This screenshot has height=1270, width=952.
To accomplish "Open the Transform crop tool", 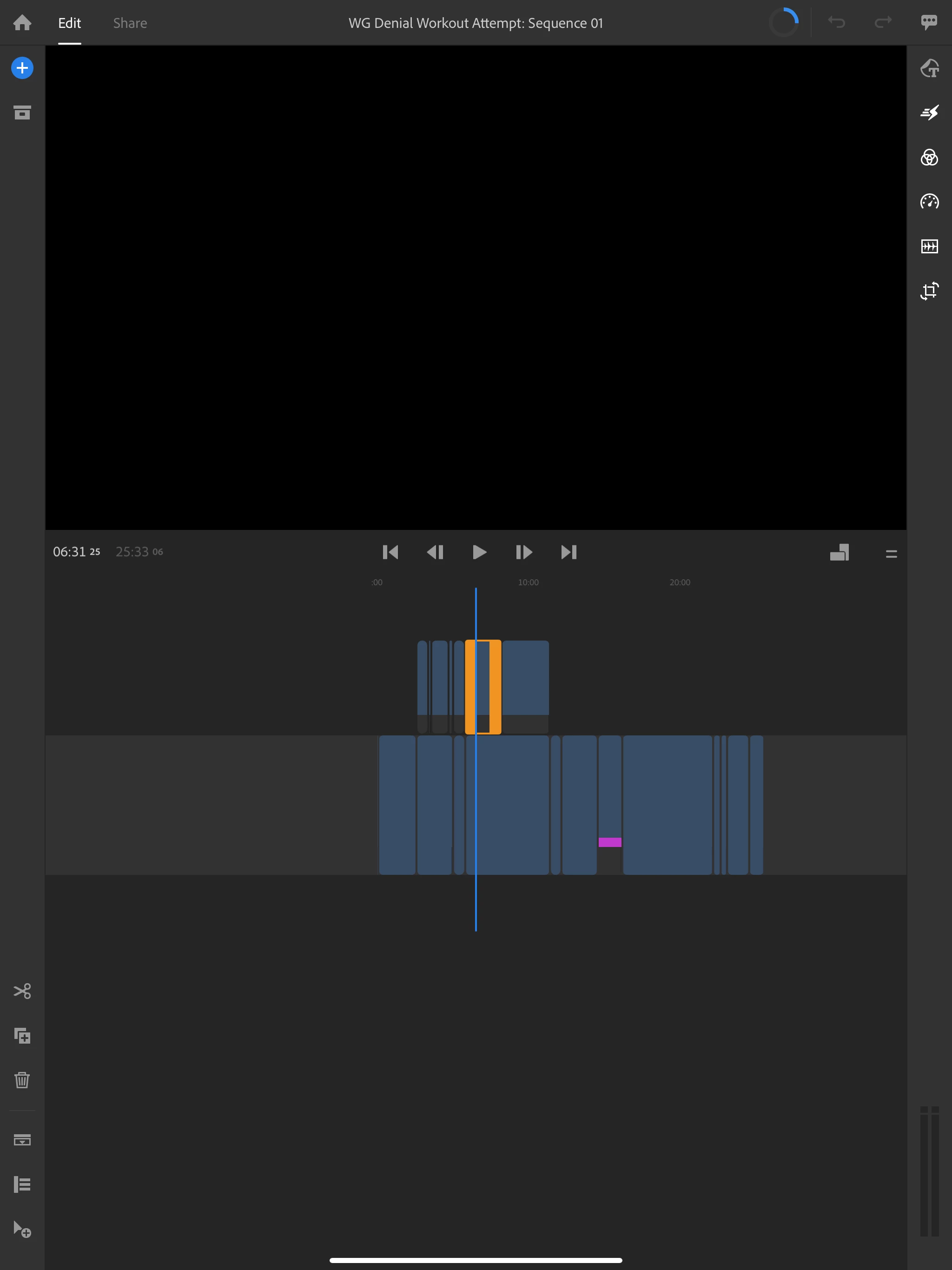I will click(929, 291).
